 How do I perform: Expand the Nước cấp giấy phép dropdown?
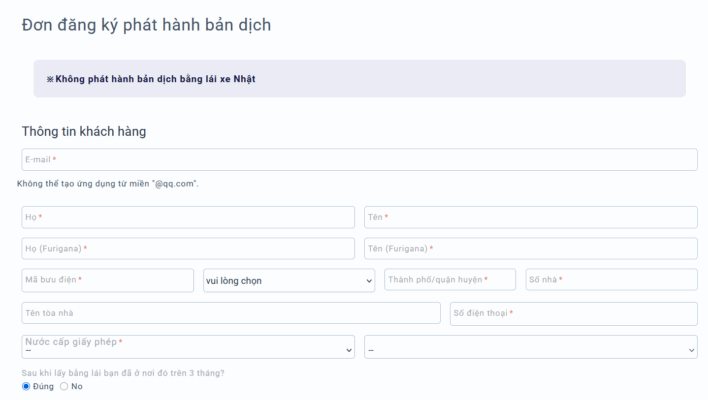pyautogui.click(x=188, y=346)
